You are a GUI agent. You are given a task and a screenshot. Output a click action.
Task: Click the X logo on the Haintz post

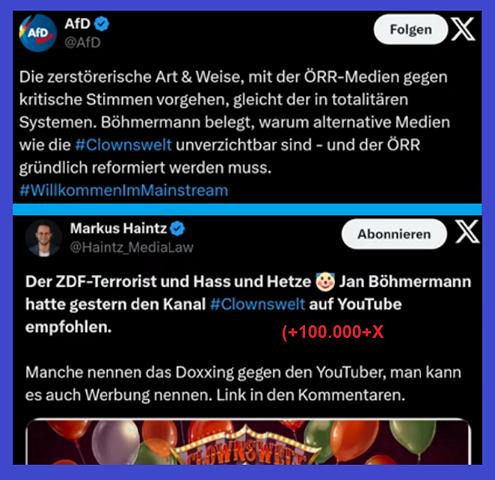pos(468,232)
